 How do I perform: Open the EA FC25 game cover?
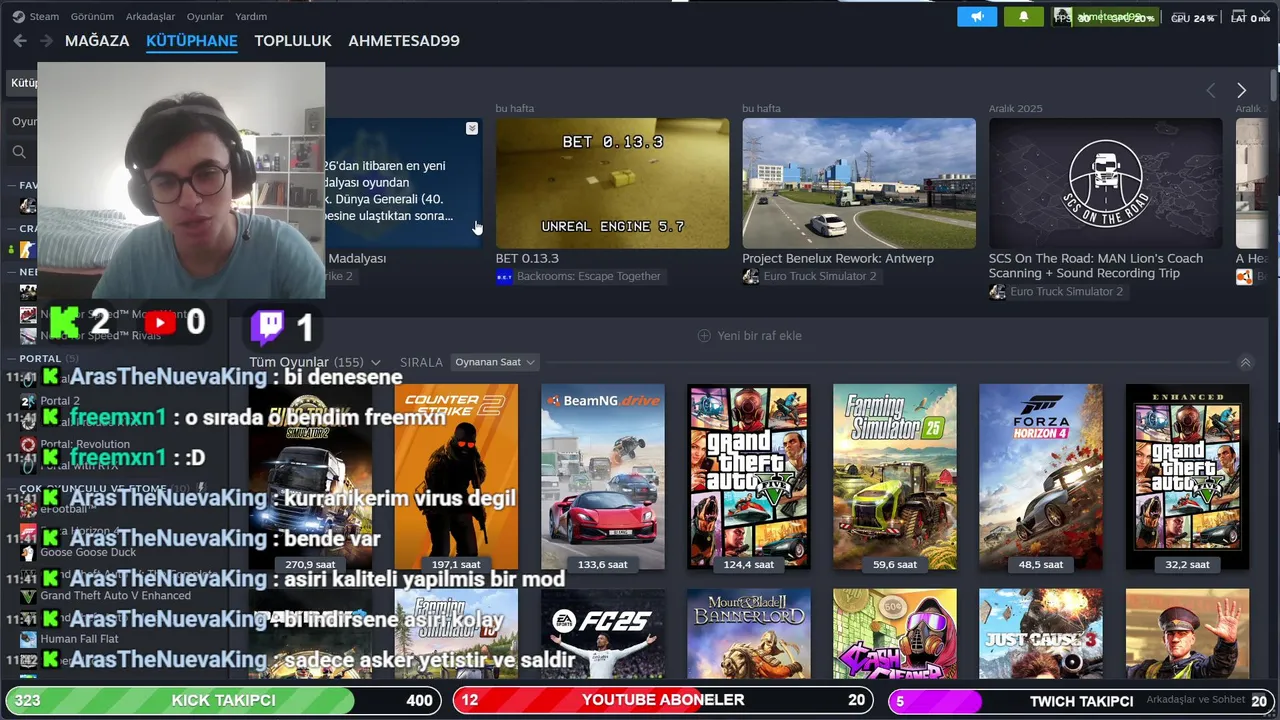coord(603,634)
